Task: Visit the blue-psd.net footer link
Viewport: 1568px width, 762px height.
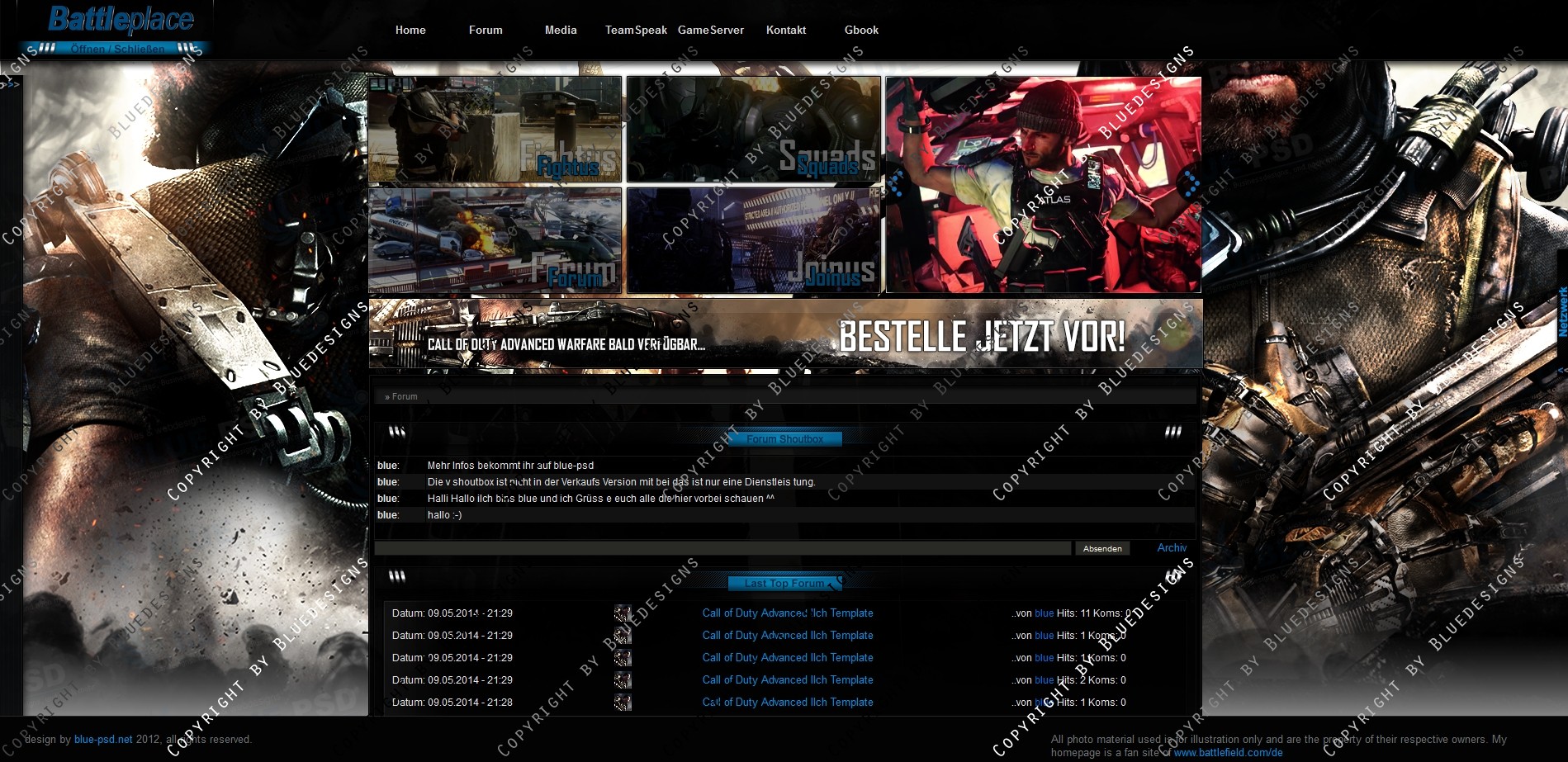Action: [103, 739]
